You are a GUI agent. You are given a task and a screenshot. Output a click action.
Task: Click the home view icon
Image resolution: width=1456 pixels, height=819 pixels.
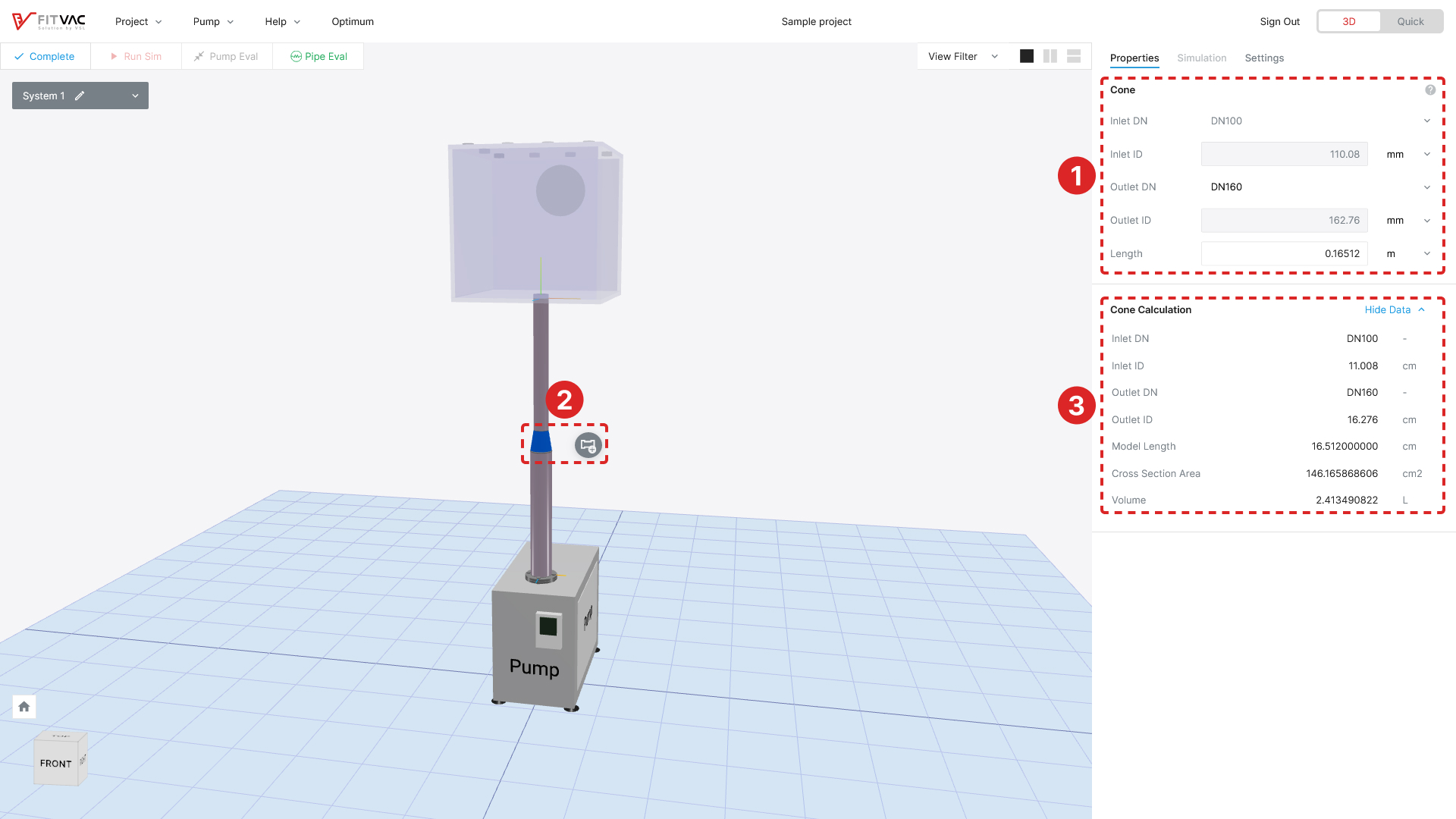click(x=24, y=707)
